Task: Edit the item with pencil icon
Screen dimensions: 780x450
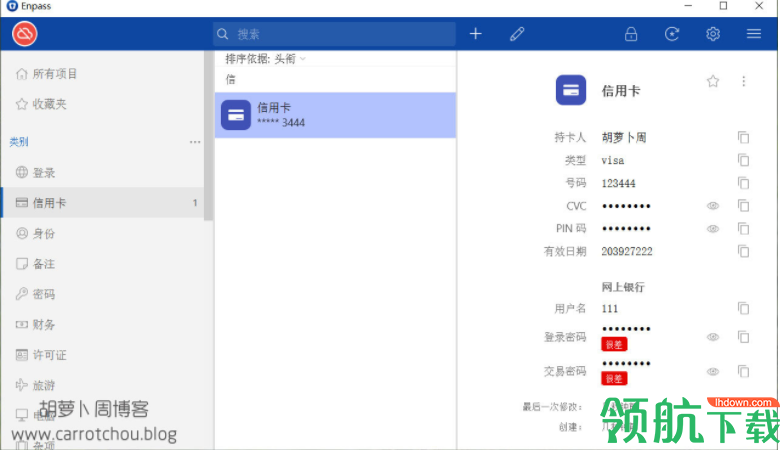Action: pyautogui.click(x=517, y=34)
